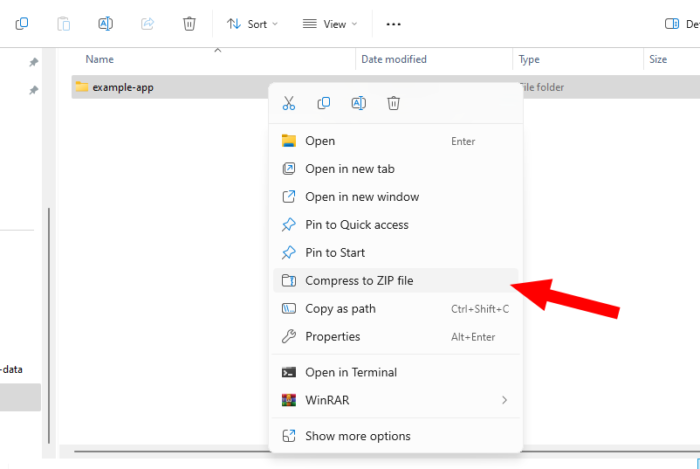Select Compress to ZIP file
The height and width of the screenshot is (469, 700).
click(x=396, y=281)
